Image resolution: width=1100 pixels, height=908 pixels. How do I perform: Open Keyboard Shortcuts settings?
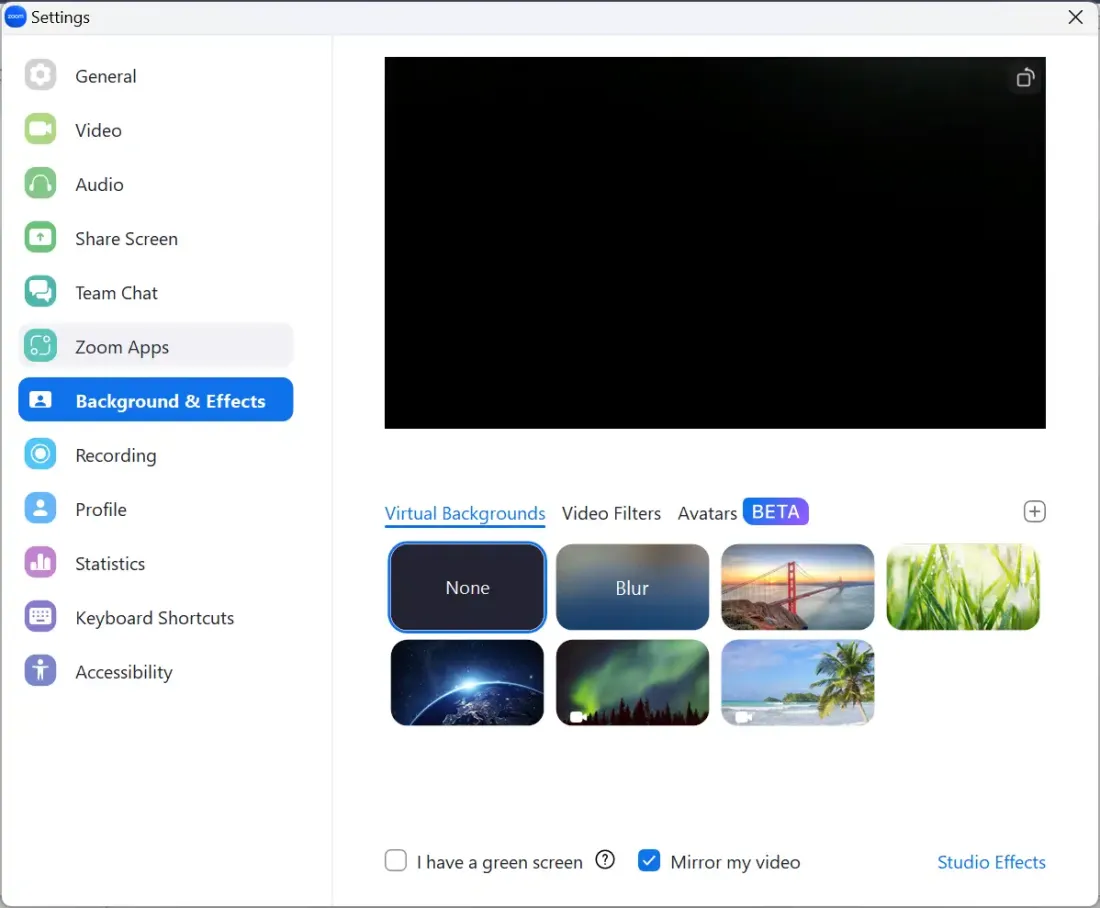coord(154,618)
